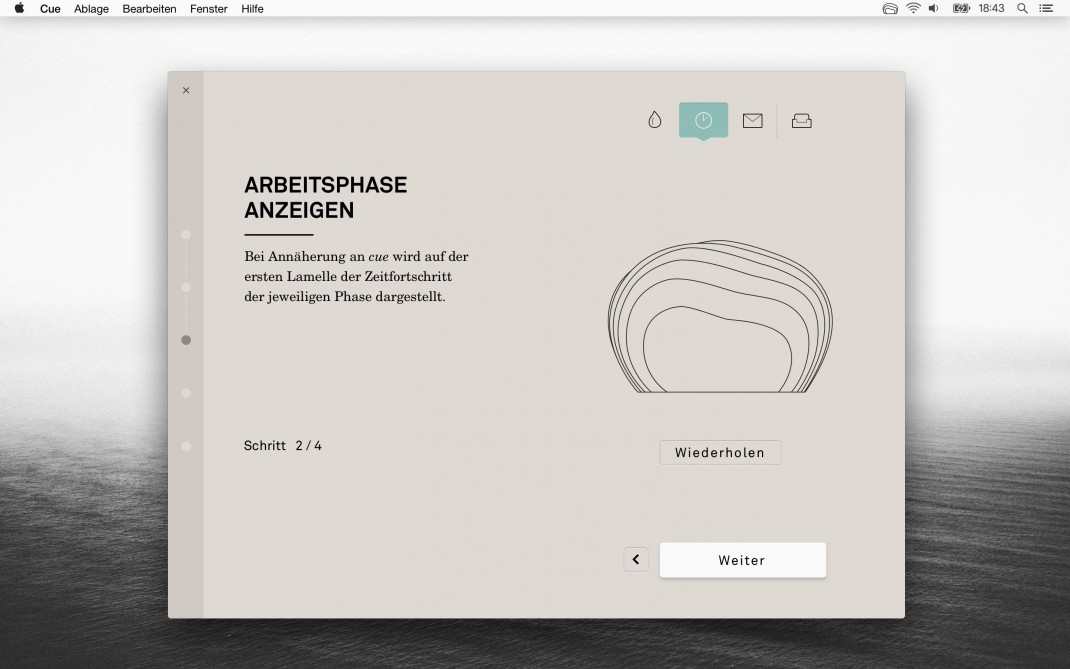
Task: Open the AirPlay display icon
Action: click(890, 8)
